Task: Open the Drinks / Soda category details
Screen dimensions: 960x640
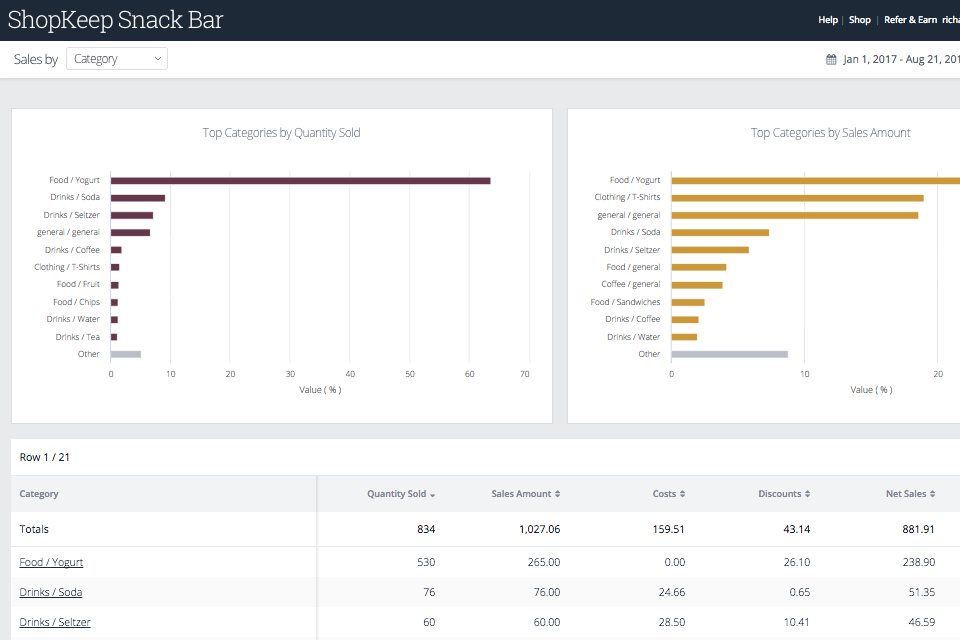Action: (50, 592)
